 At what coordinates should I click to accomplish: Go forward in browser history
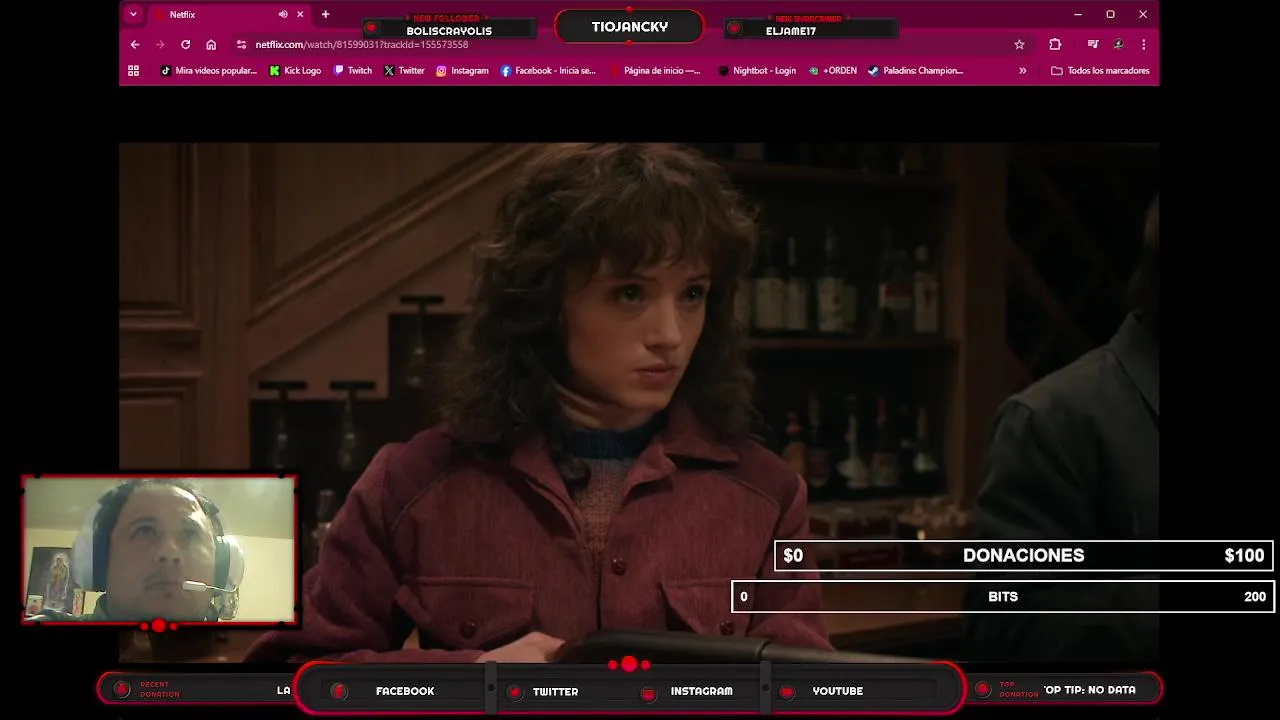[x=160, y=44]
